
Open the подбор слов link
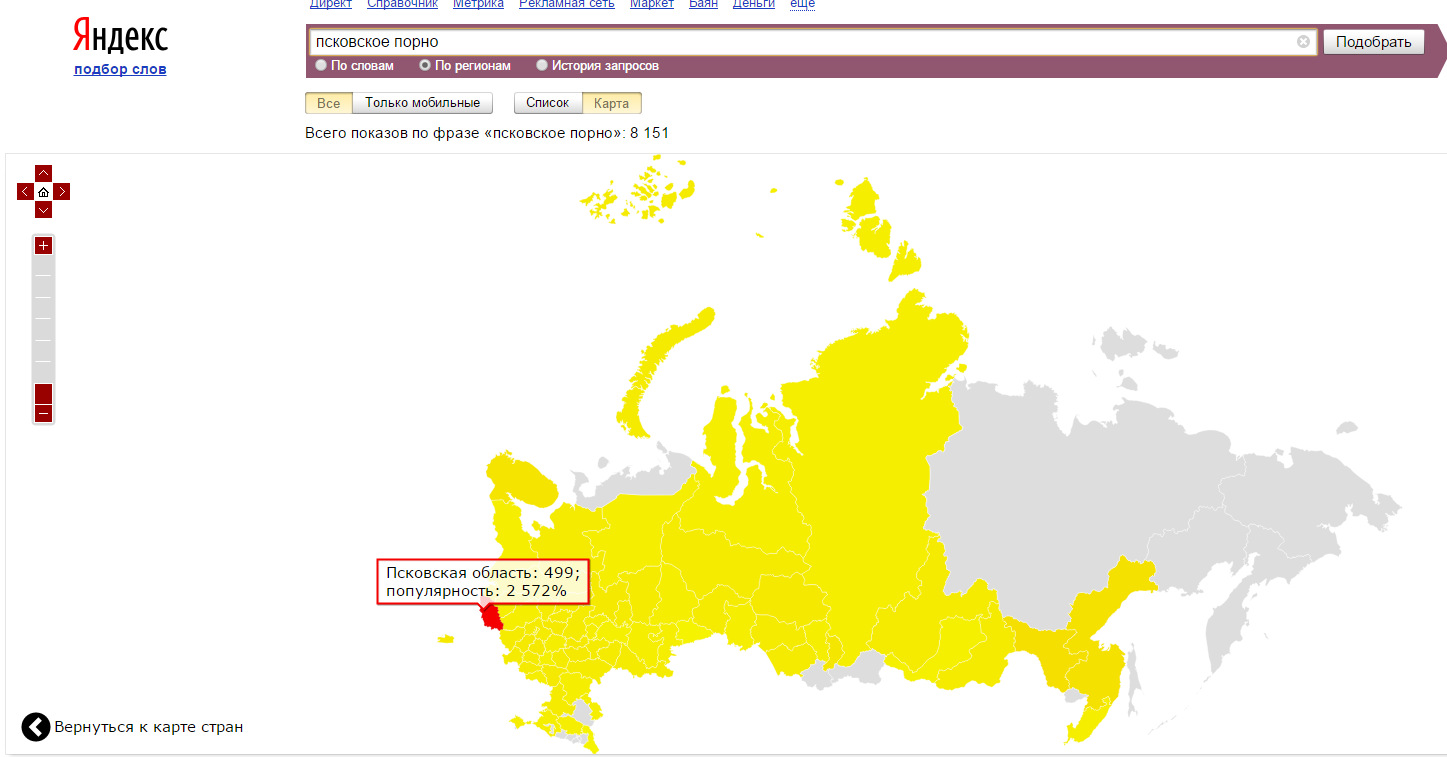coord(120,69)
